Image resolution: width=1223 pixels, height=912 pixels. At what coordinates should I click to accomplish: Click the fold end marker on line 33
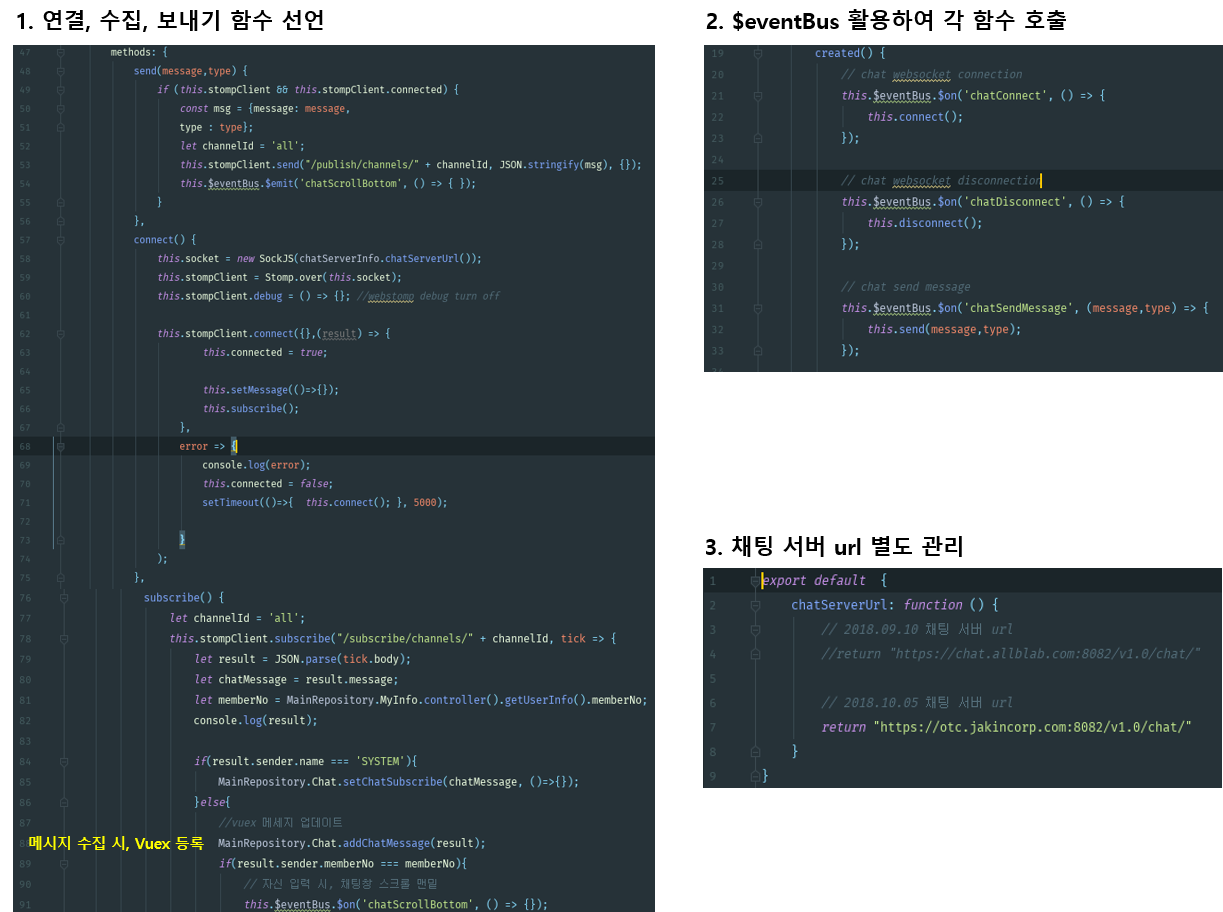coord(757,350)
